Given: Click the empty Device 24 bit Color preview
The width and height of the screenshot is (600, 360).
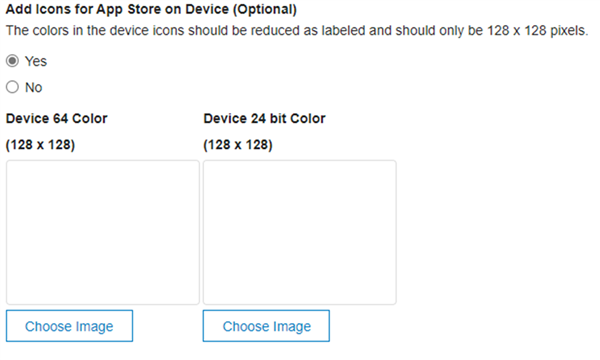Looking at the screenshot, I should [300, 233].
